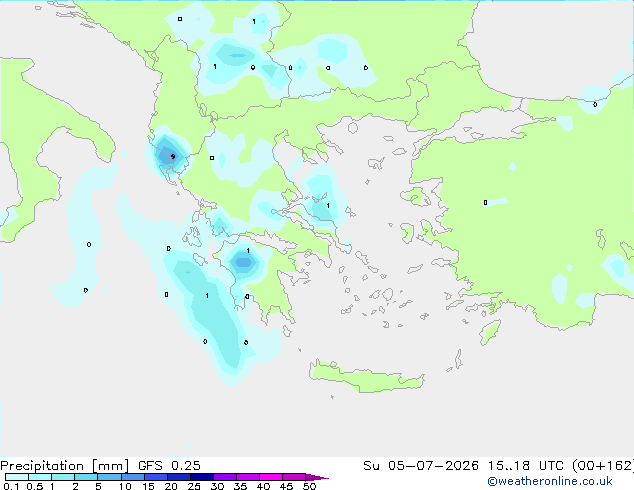This screenshot has width=634, height=490.
Task: Pick the 35–40 mm legend swatch
Action: click(247, 477)
